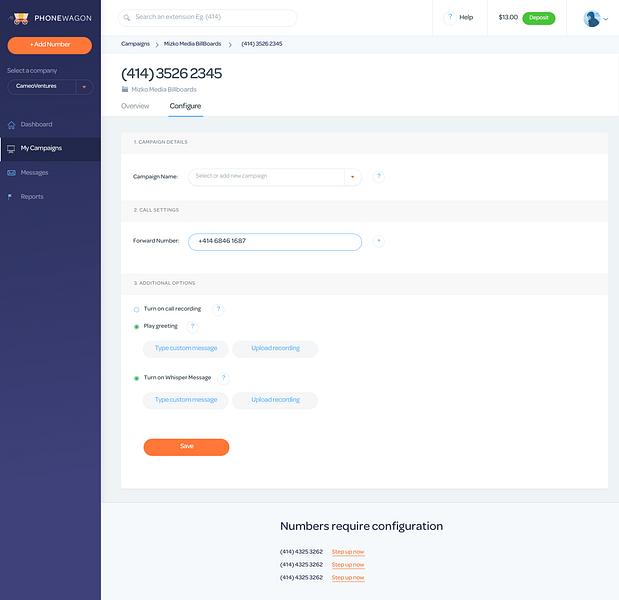This screenshot has width=619, height=600.
Task: Click Upload recording under Play greeting
Action: (x=275, y=349)
